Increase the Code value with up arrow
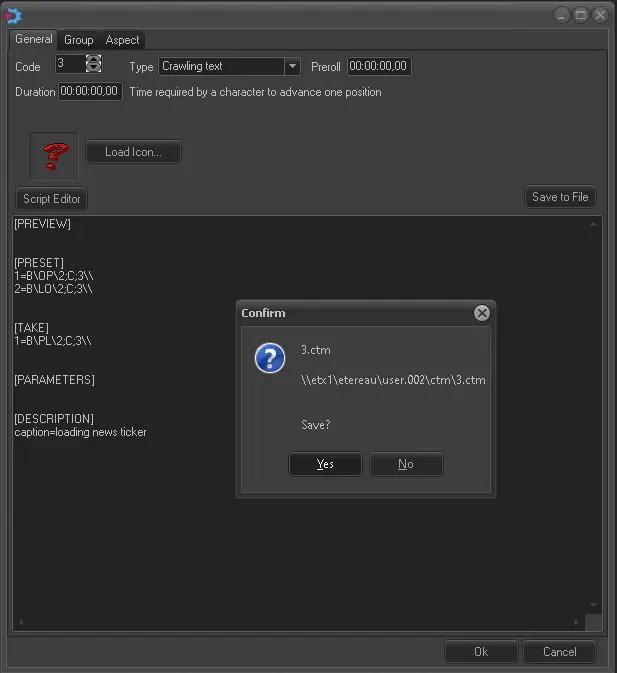Screen dimensions: 617x673 (94, 59)
